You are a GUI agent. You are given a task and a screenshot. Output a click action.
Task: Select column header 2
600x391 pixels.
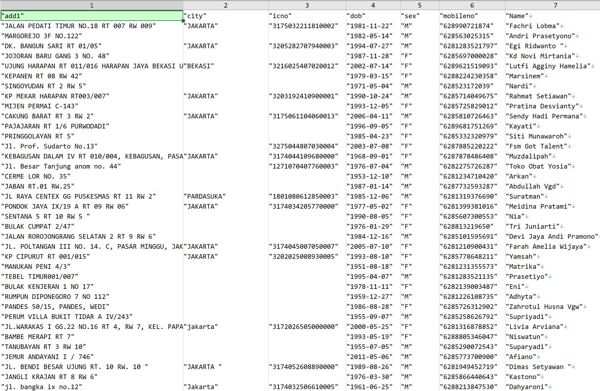coord(226,5)
